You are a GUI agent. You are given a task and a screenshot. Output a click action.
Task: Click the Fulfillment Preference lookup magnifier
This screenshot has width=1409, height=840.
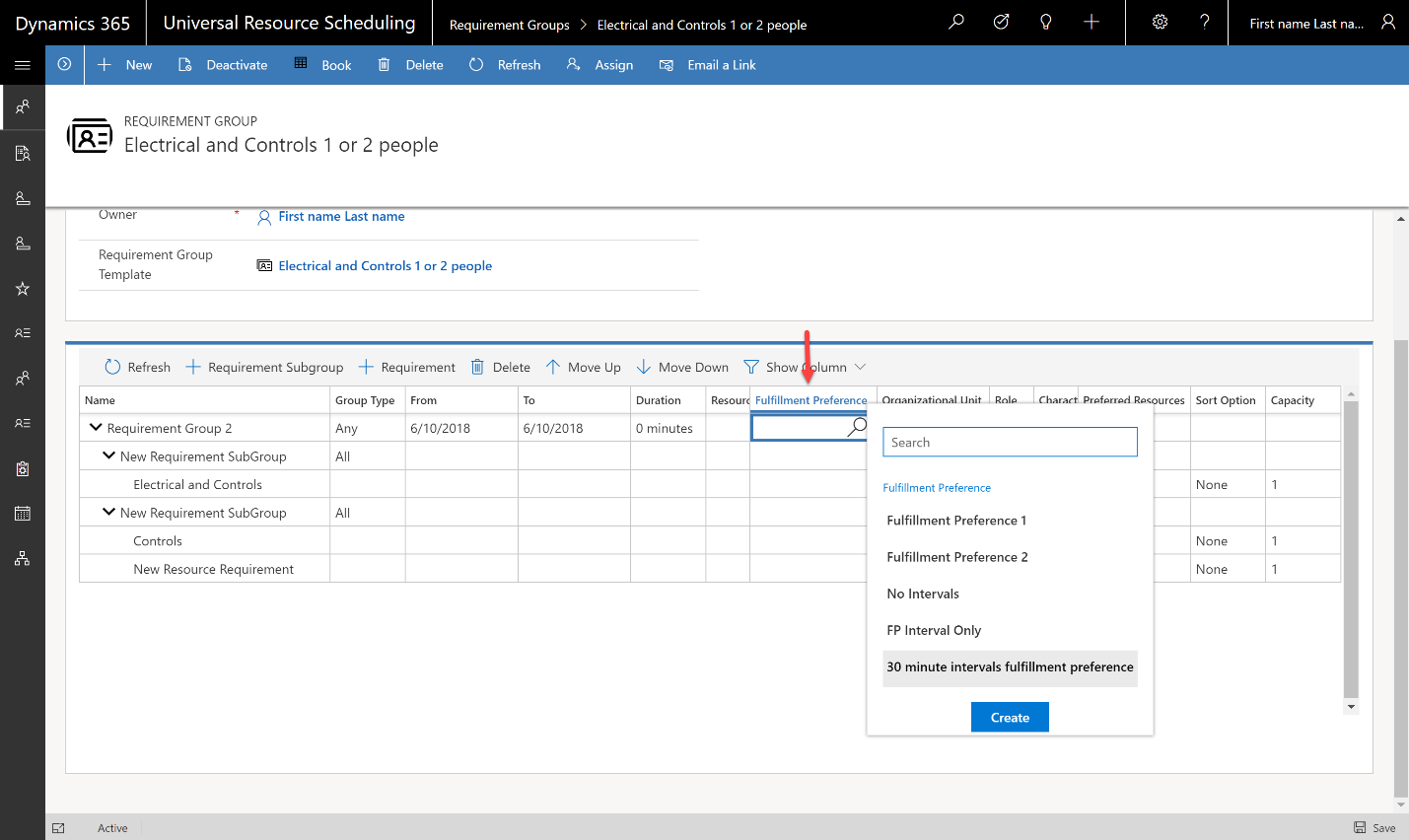pyautogui.click(x=857, y=427)
